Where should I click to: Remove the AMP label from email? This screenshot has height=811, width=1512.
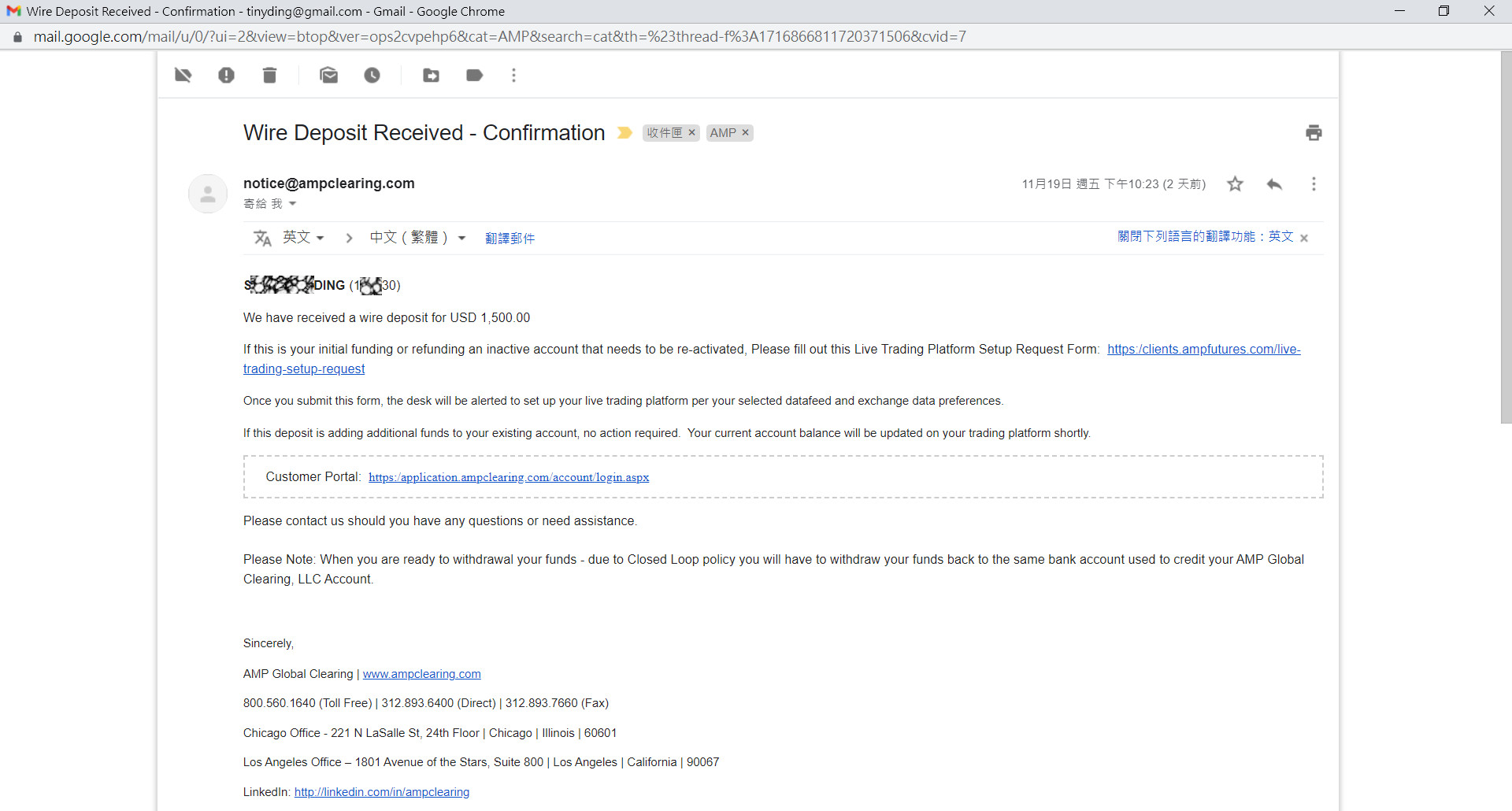coord(745,132)
